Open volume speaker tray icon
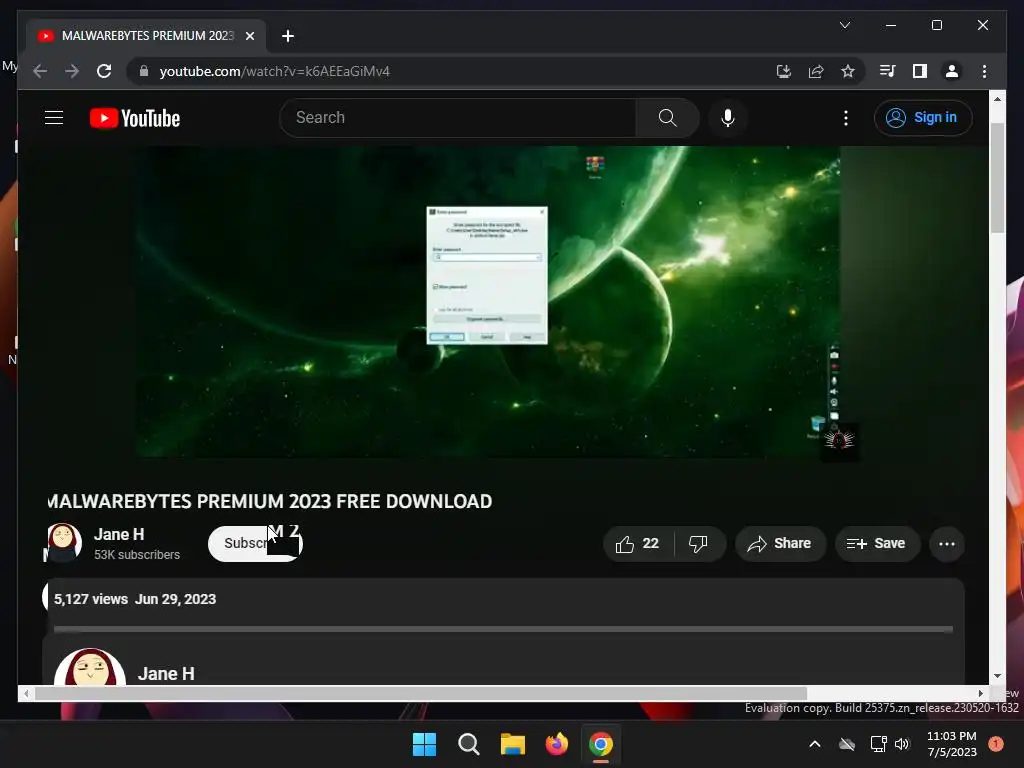Screen dimensions: 1024x768 click(x=902, y=744)
